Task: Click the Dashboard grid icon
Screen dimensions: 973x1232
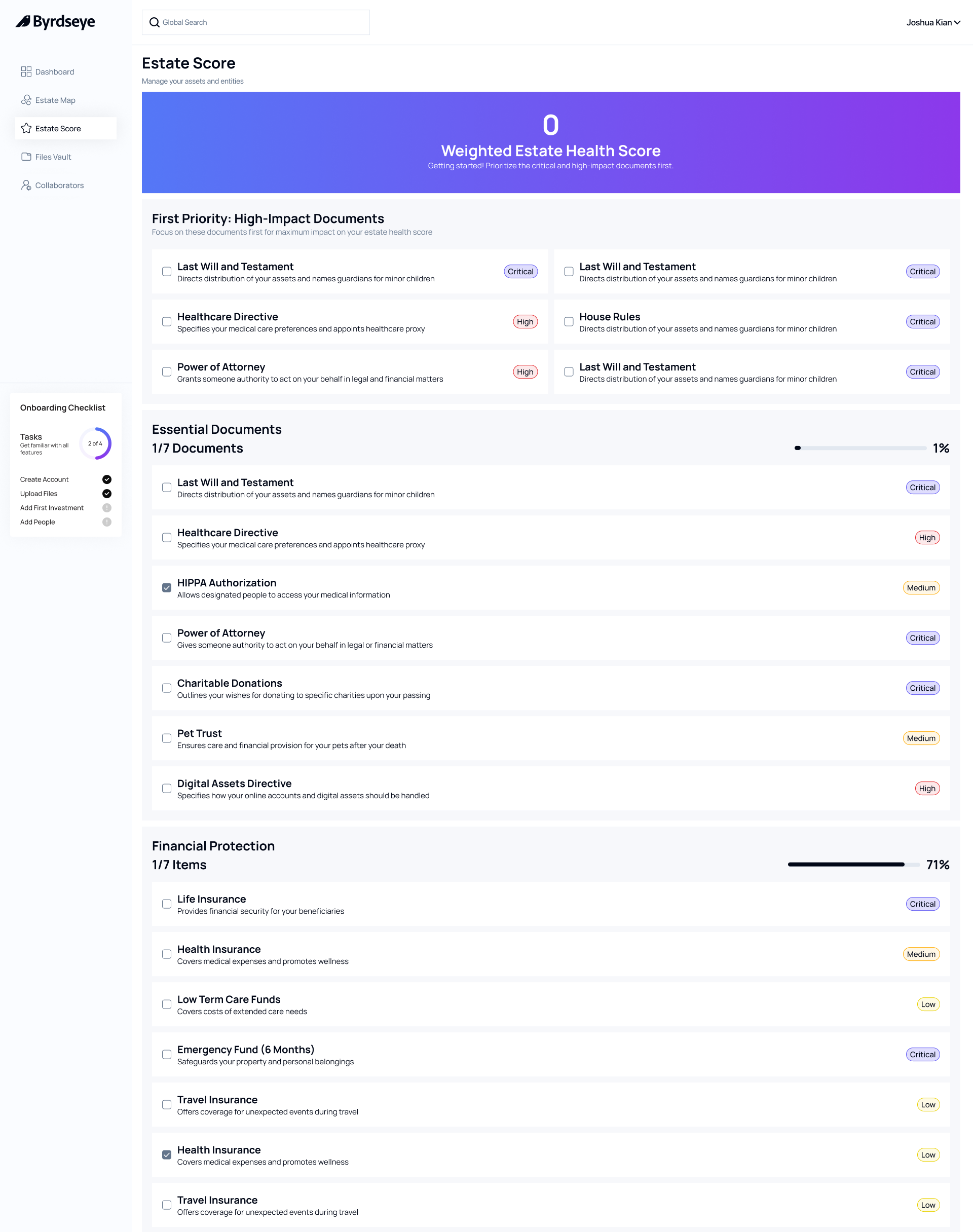Action: tap(26, 72)
